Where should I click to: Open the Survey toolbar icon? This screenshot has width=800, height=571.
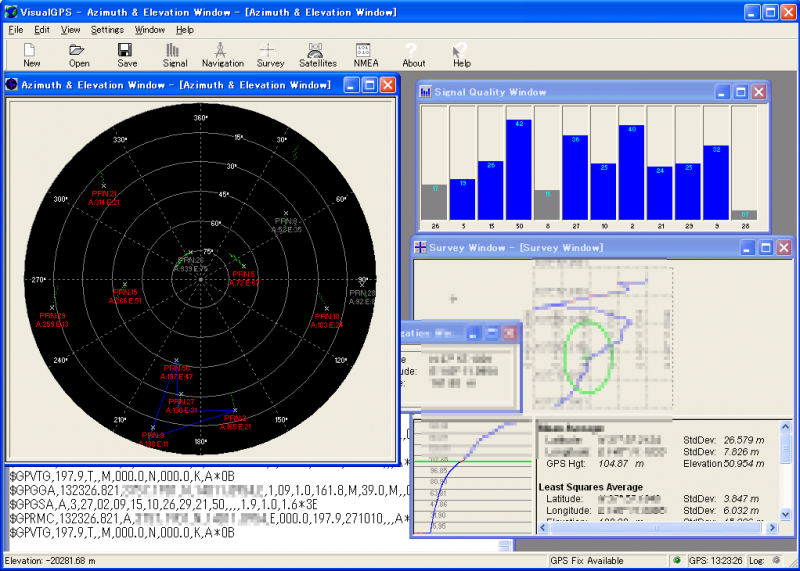point(270,50)
